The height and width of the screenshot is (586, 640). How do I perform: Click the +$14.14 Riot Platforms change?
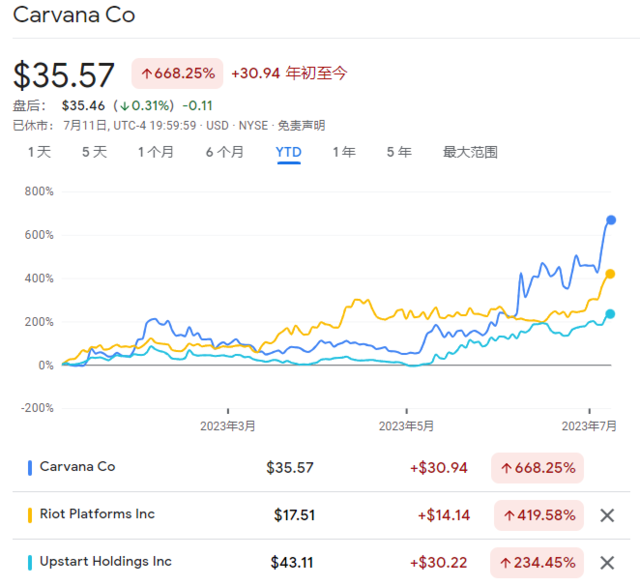coord(444,515)
